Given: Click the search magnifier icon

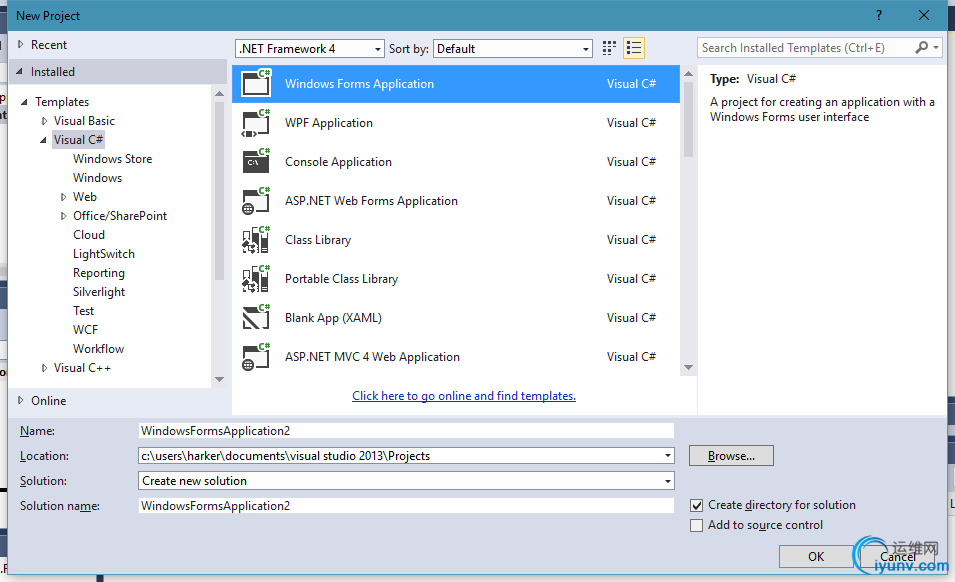Looking at the screenshot, I should [922, 47].
